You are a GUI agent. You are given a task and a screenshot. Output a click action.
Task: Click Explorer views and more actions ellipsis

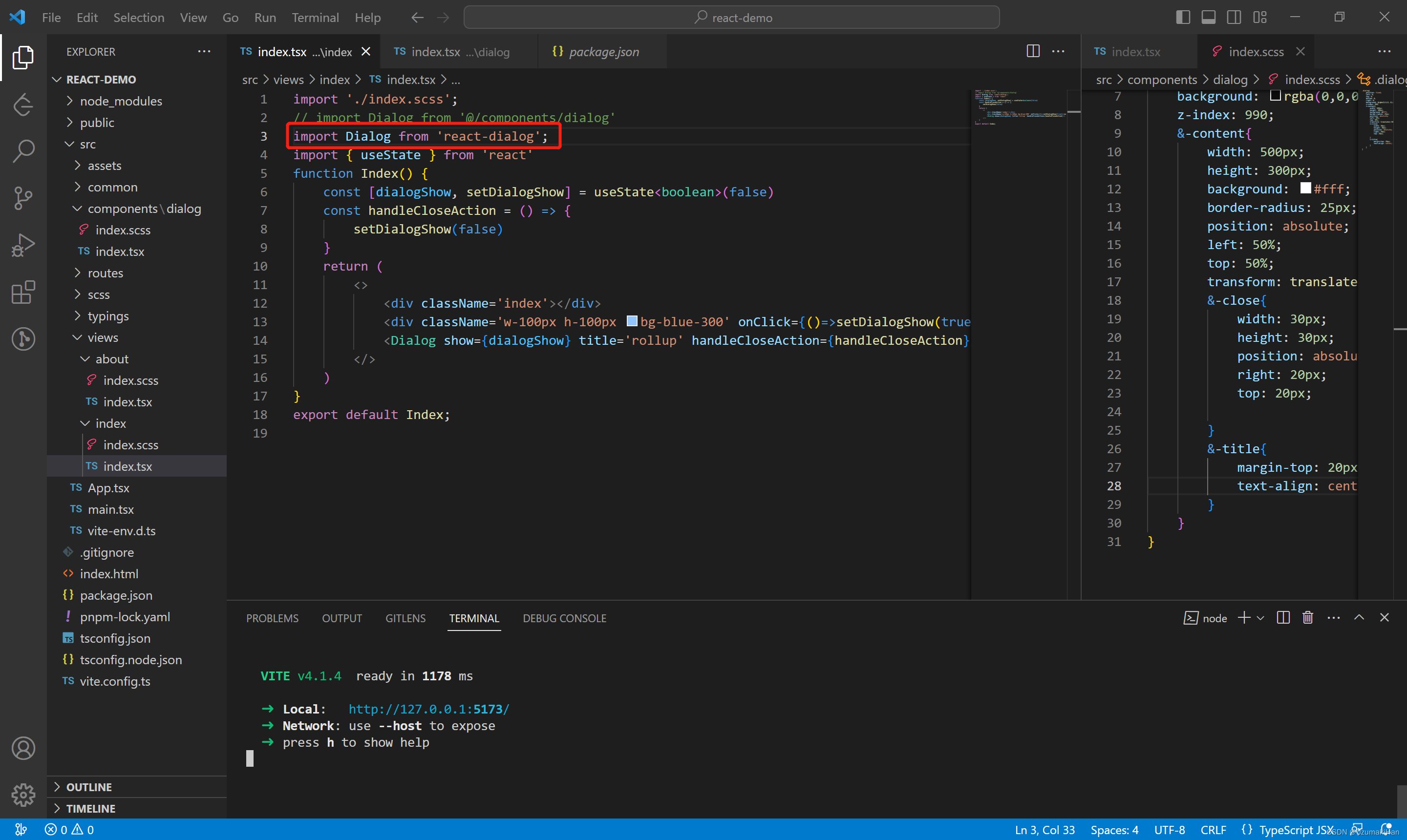(x=204, y=51)
